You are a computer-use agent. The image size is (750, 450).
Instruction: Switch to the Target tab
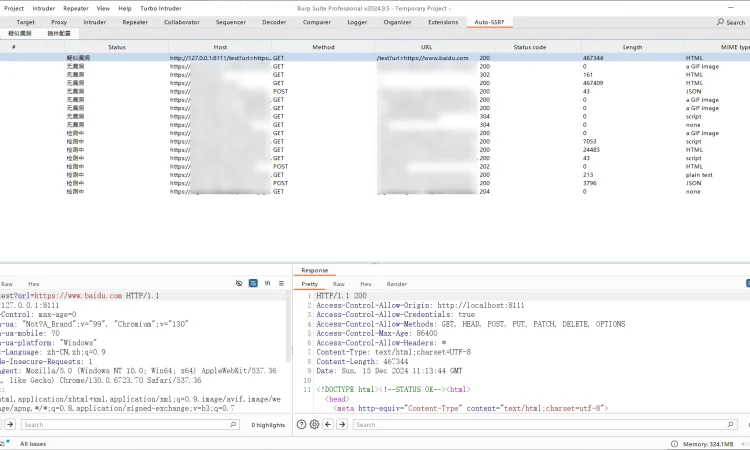25,22
